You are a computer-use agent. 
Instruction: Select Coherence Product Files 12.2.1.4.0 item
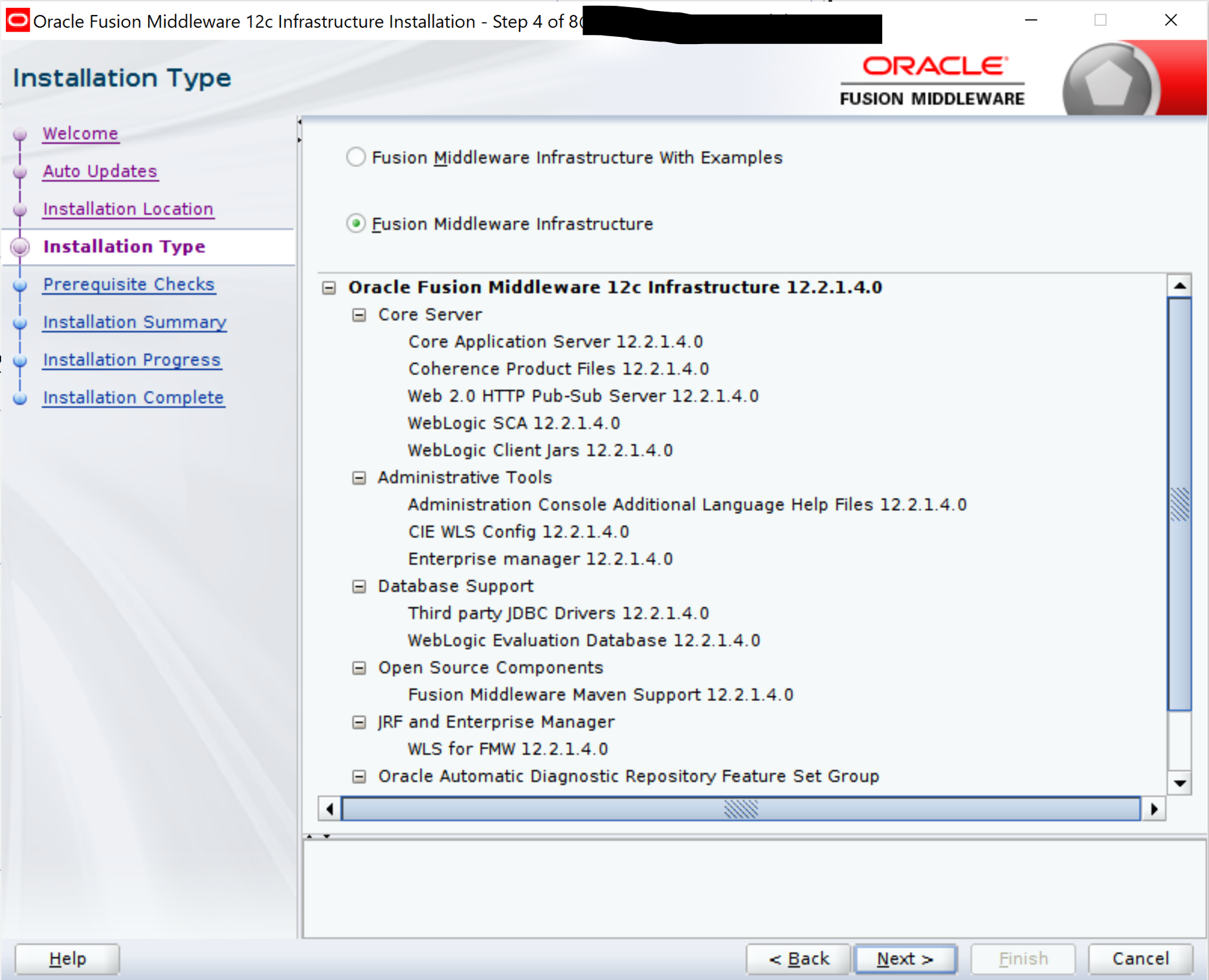tap(558, 369)
